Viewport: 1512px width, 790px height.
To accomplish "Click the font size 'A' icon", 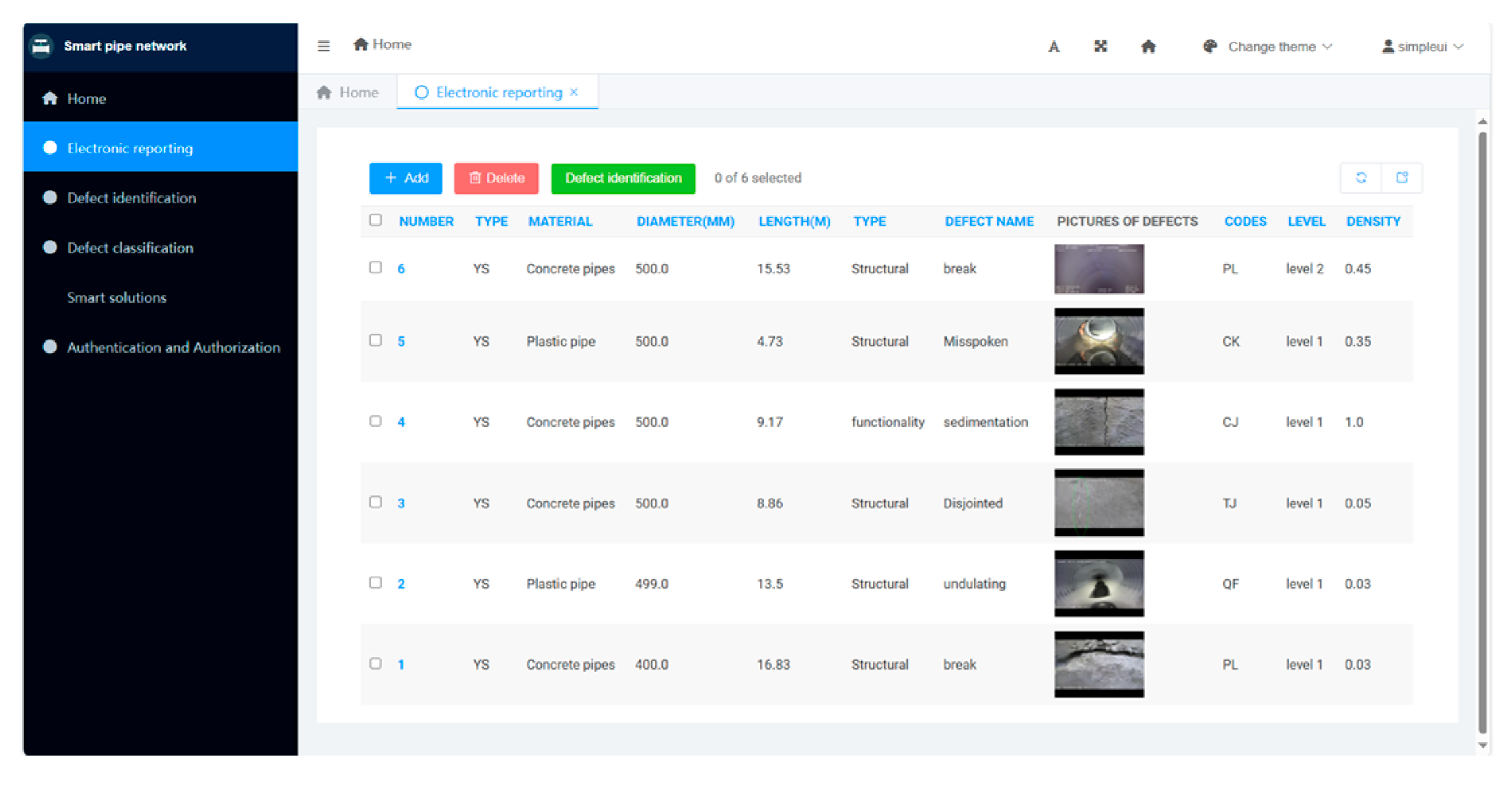I will 1054,46.
